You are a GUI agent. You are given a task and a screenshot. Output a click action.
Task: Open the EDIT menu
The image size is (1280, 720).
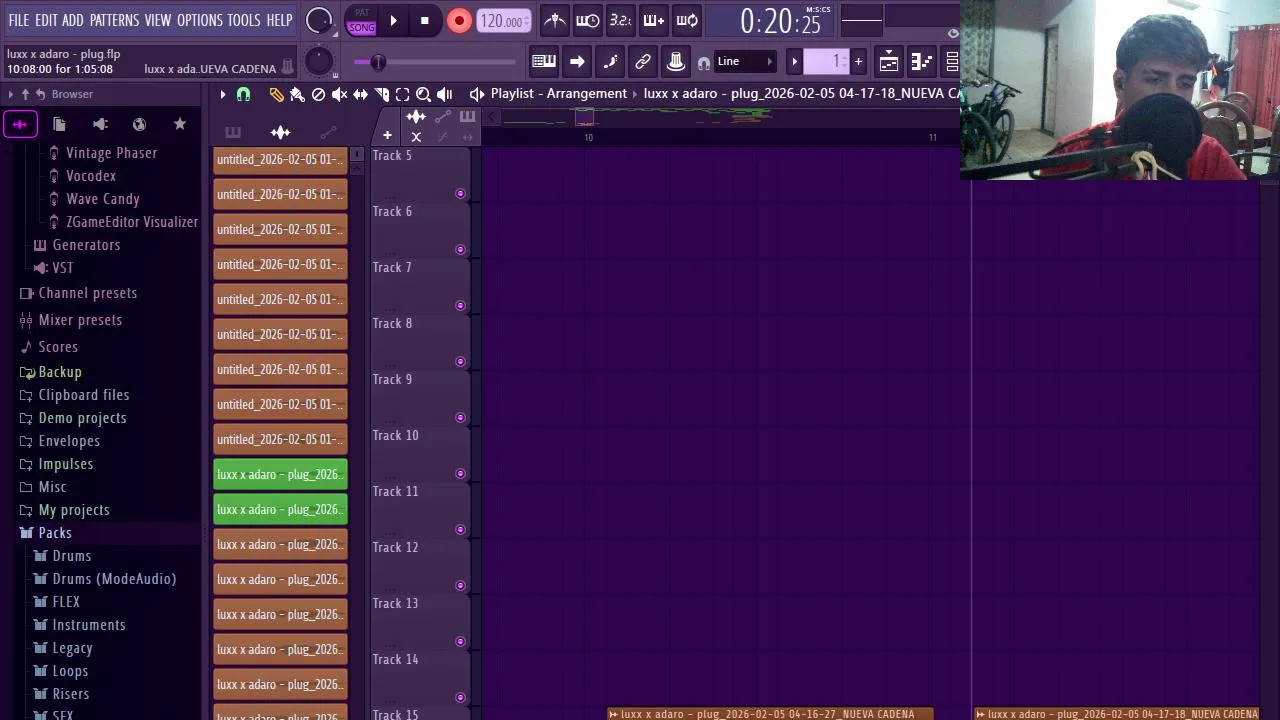pos(46,20)
